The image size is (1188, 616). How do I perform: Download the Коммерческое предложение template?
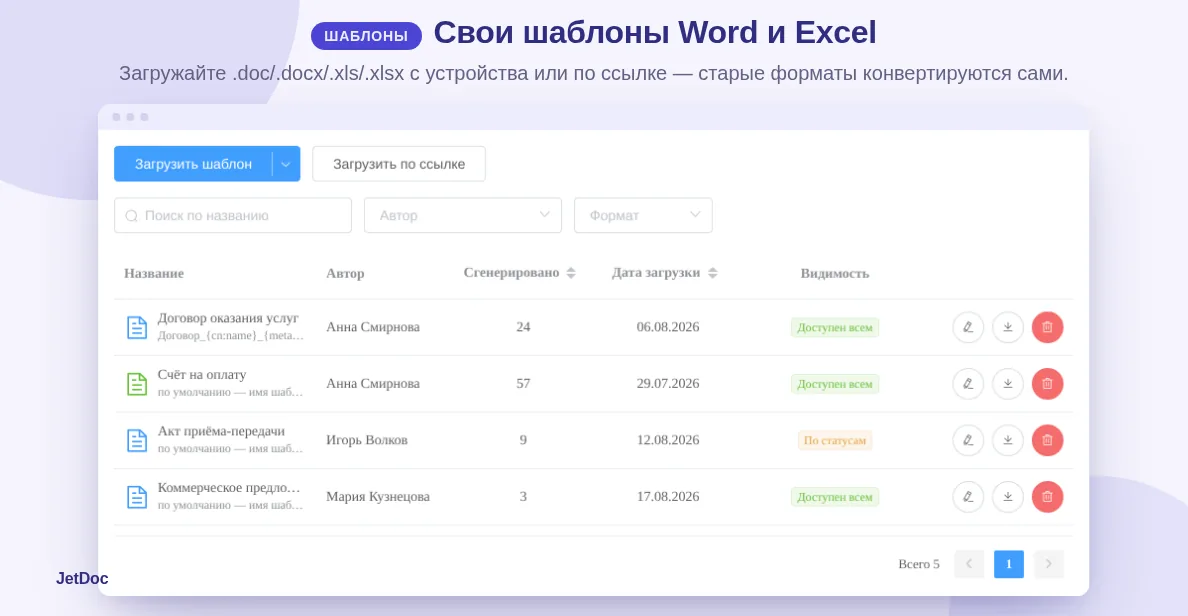pos(1008,497)
